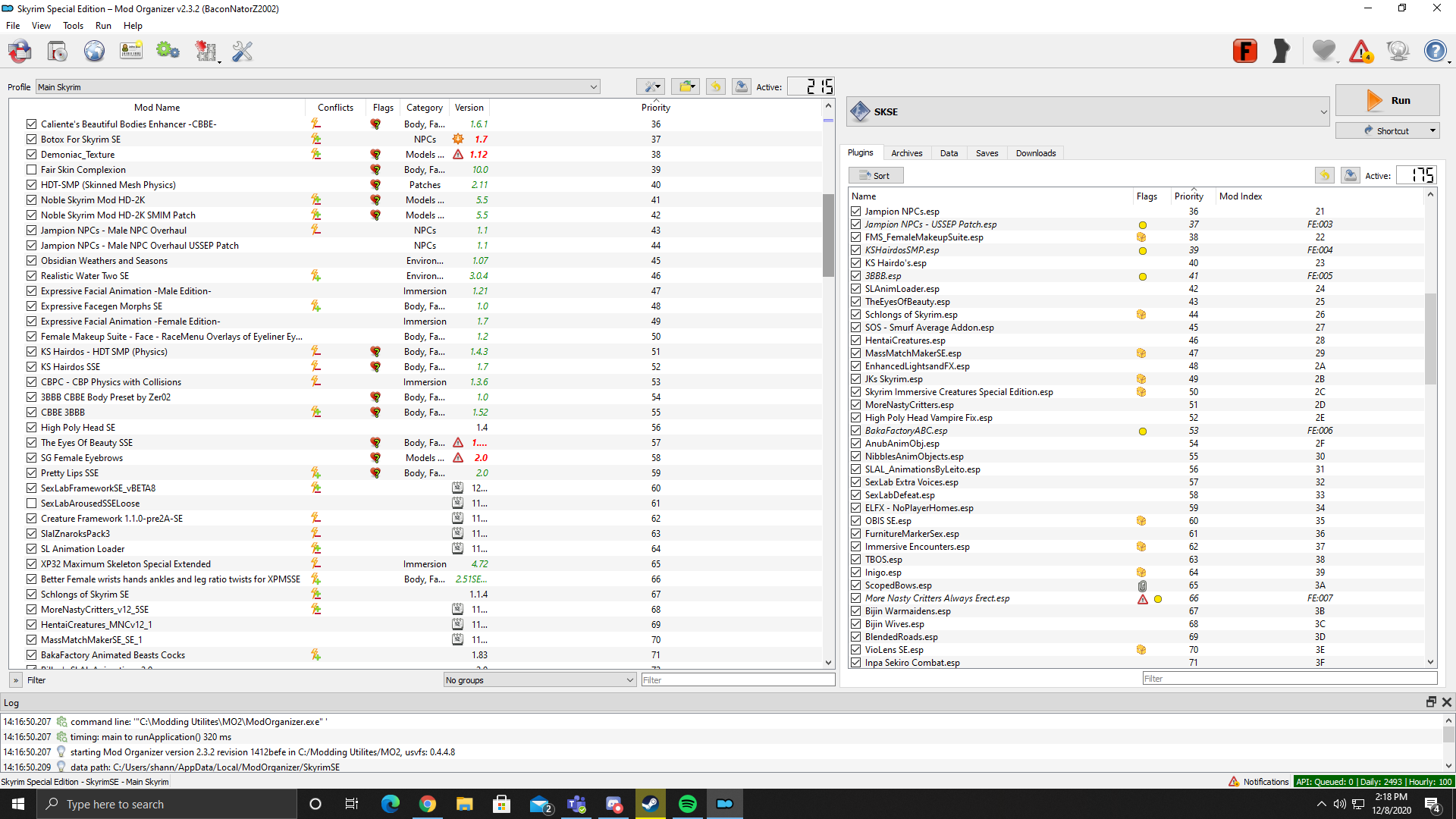Image resolution: width=1456 pixels, height=819 pixels.
Task: Enable the SexLabArousedSSELoose mod checkbox
Action: coord(31,504)
